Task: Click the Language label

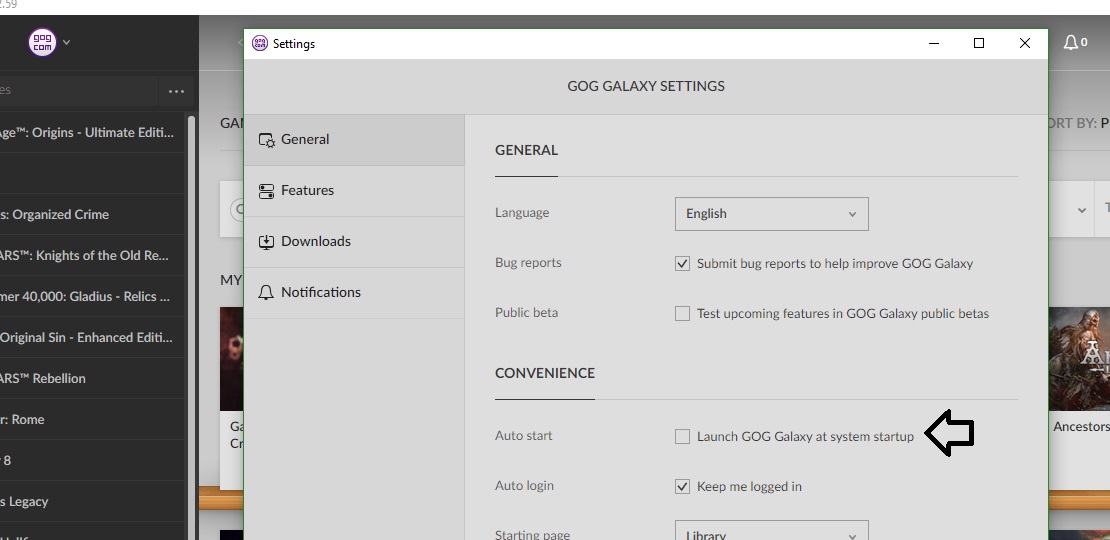Action: click(522, 212)
